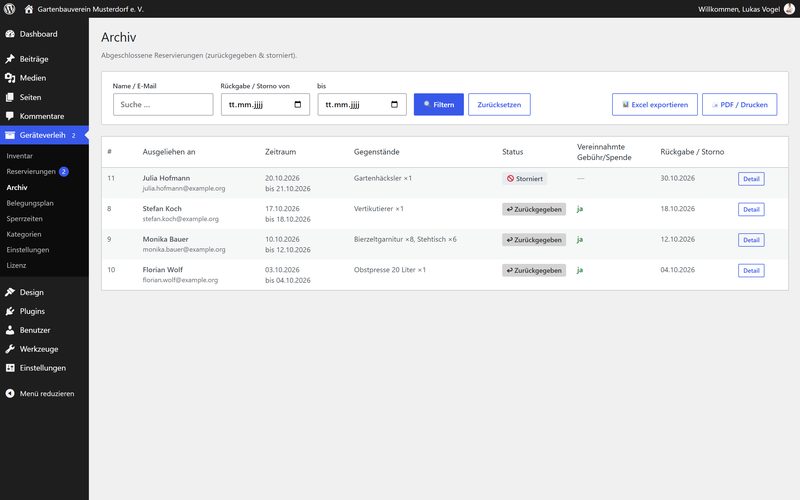Click the Benutzer person icon
Screen dimensions: 800x500
click(x=10, y=330)
